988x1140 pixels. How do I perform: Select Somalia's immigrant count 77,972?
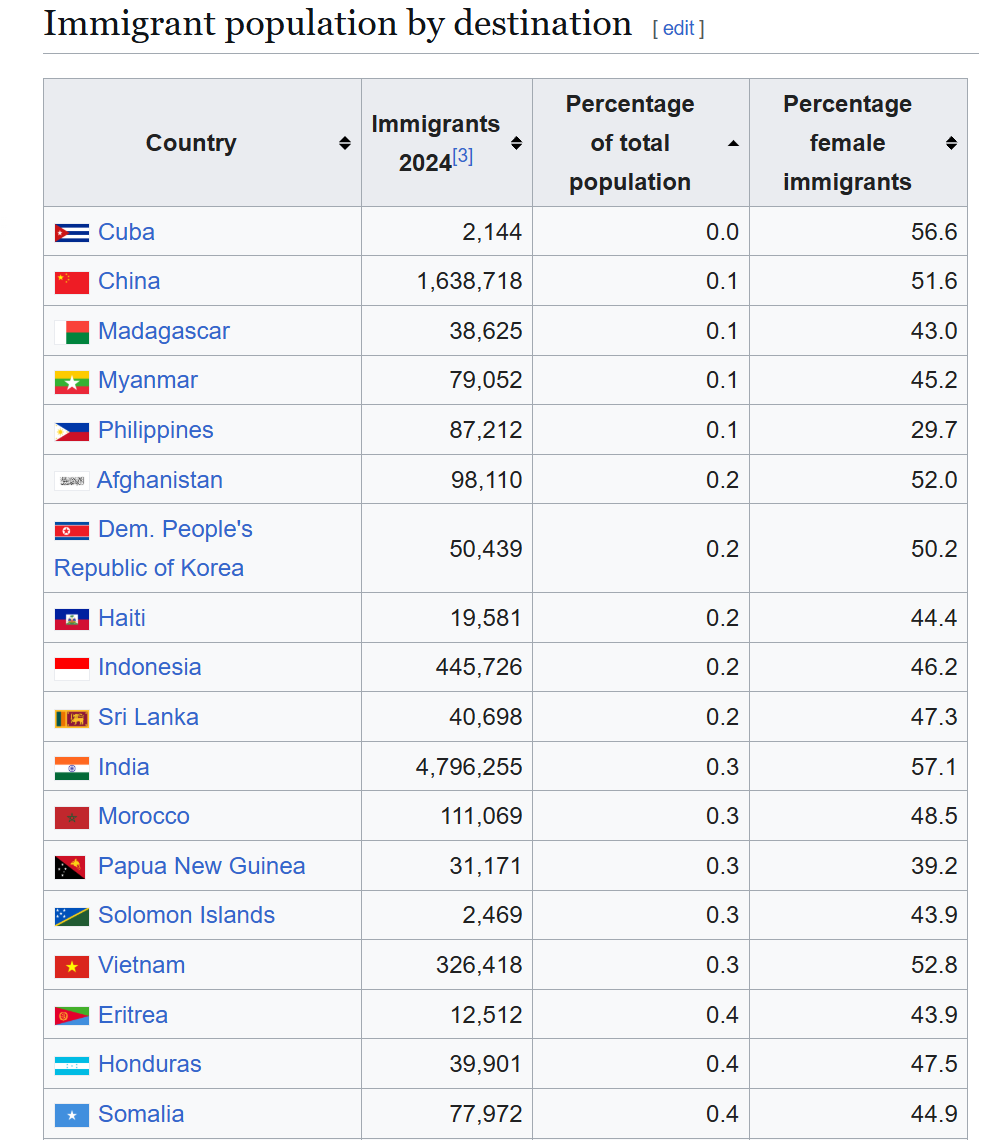486,1114
